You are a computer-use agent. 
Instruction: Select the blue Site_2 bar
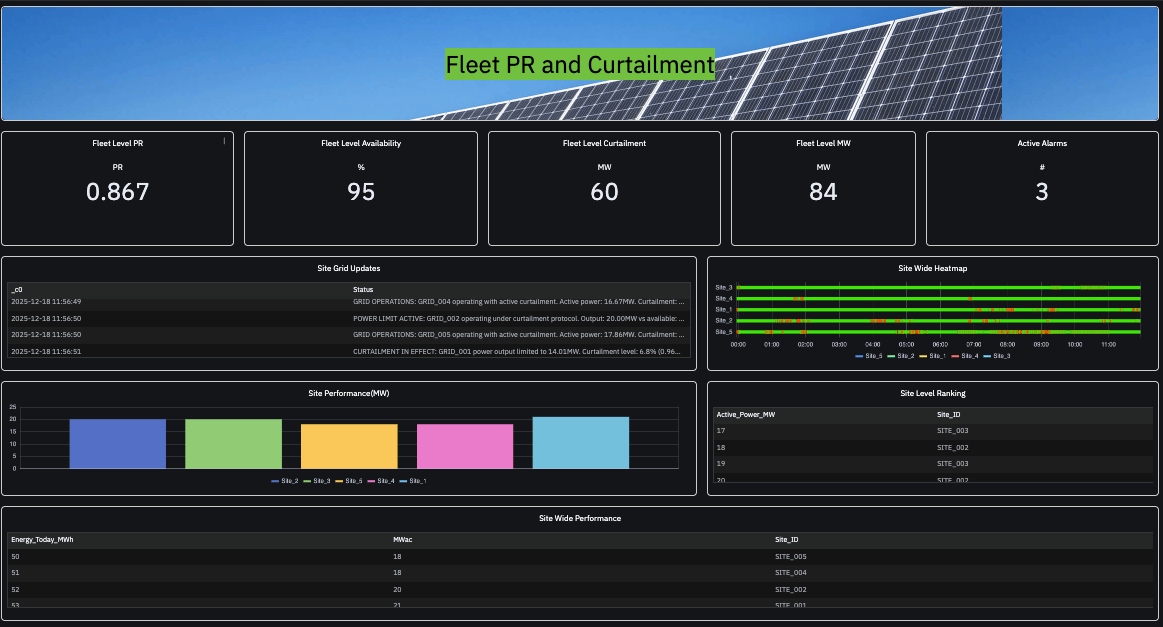pos(117,443)
